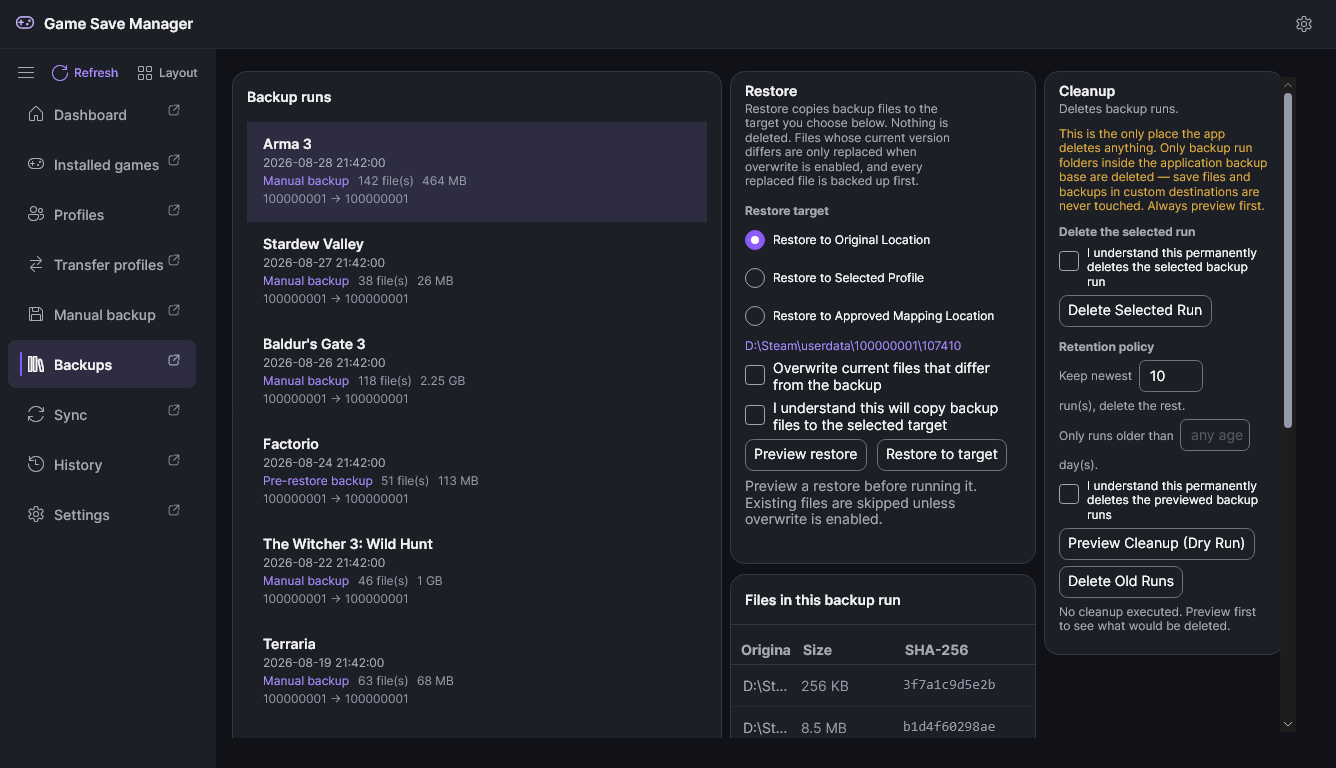
Task: Open Installed games in the sidebar
Action: click(x=102, y=164)
